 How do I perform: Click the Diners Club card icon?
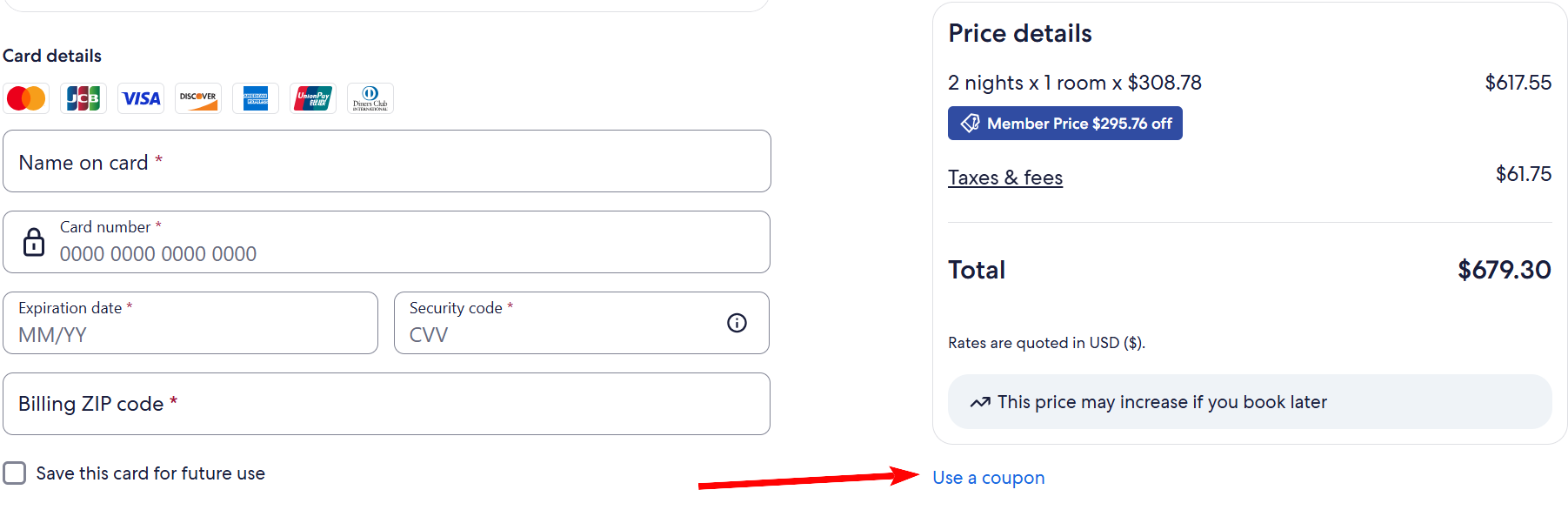tap(370, 98)
